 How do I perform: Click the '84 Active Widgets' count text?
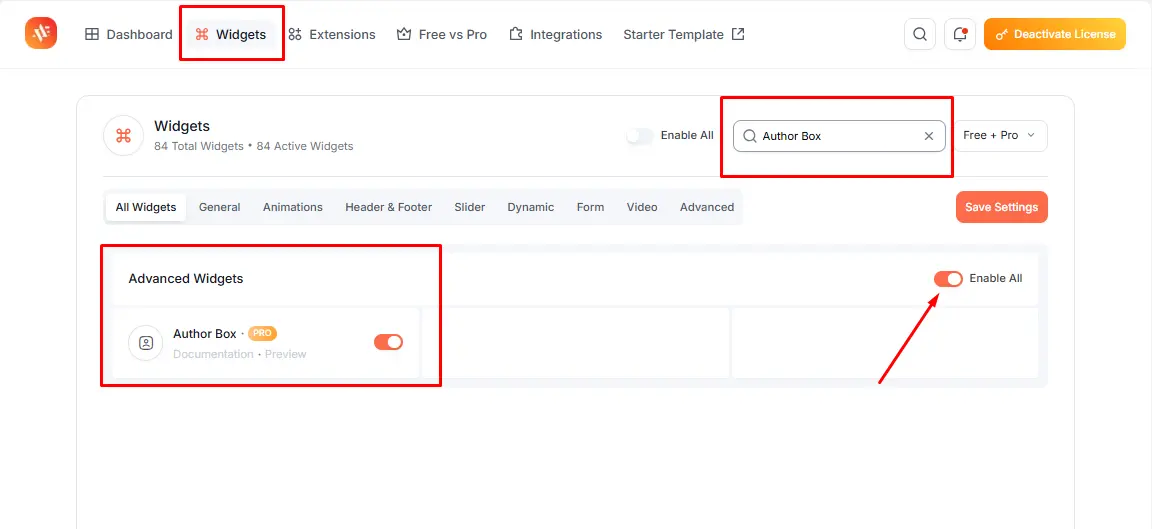coord(305,146)
